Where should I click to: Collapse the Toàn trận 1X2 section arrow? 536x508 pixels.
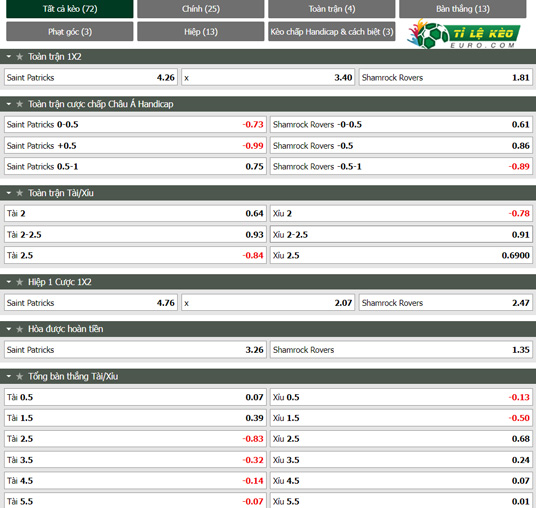coord(9,56)
